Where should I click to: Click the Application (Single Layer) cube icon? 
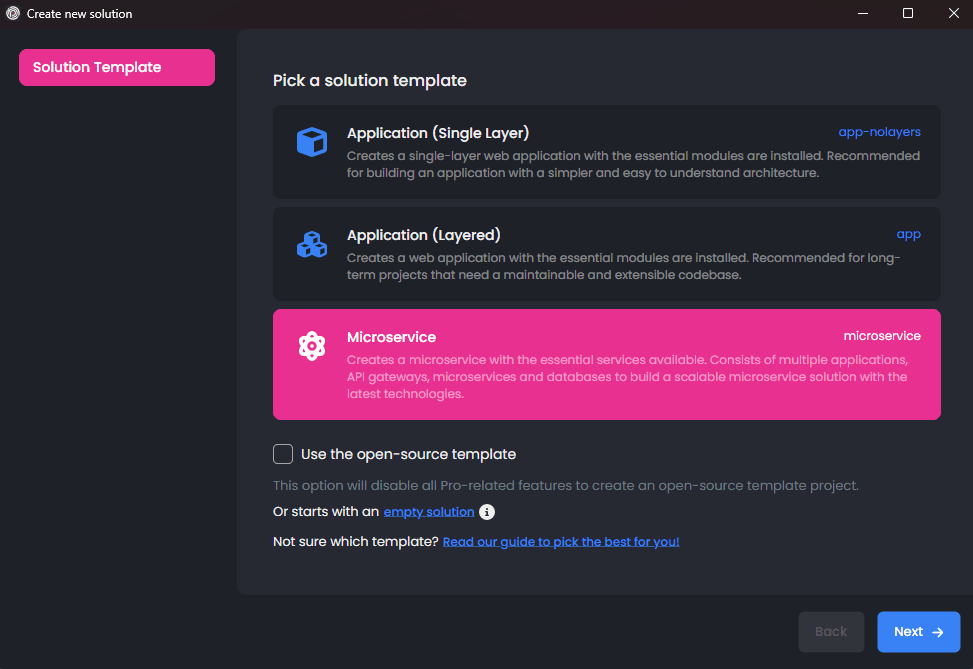click(x=312, y=141)
